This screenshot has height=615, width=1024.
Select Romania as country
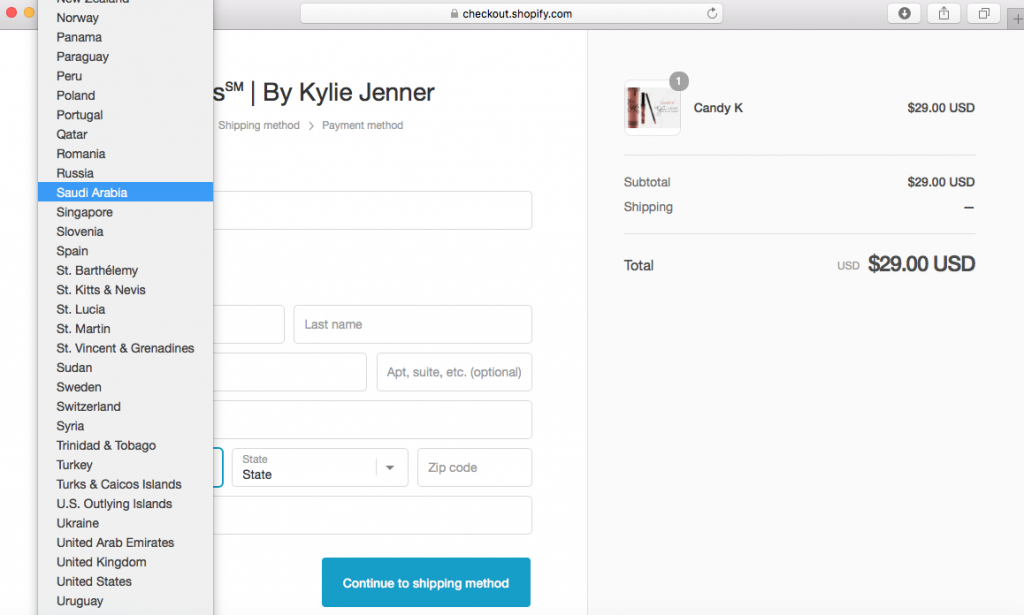(x=125, y=154)
